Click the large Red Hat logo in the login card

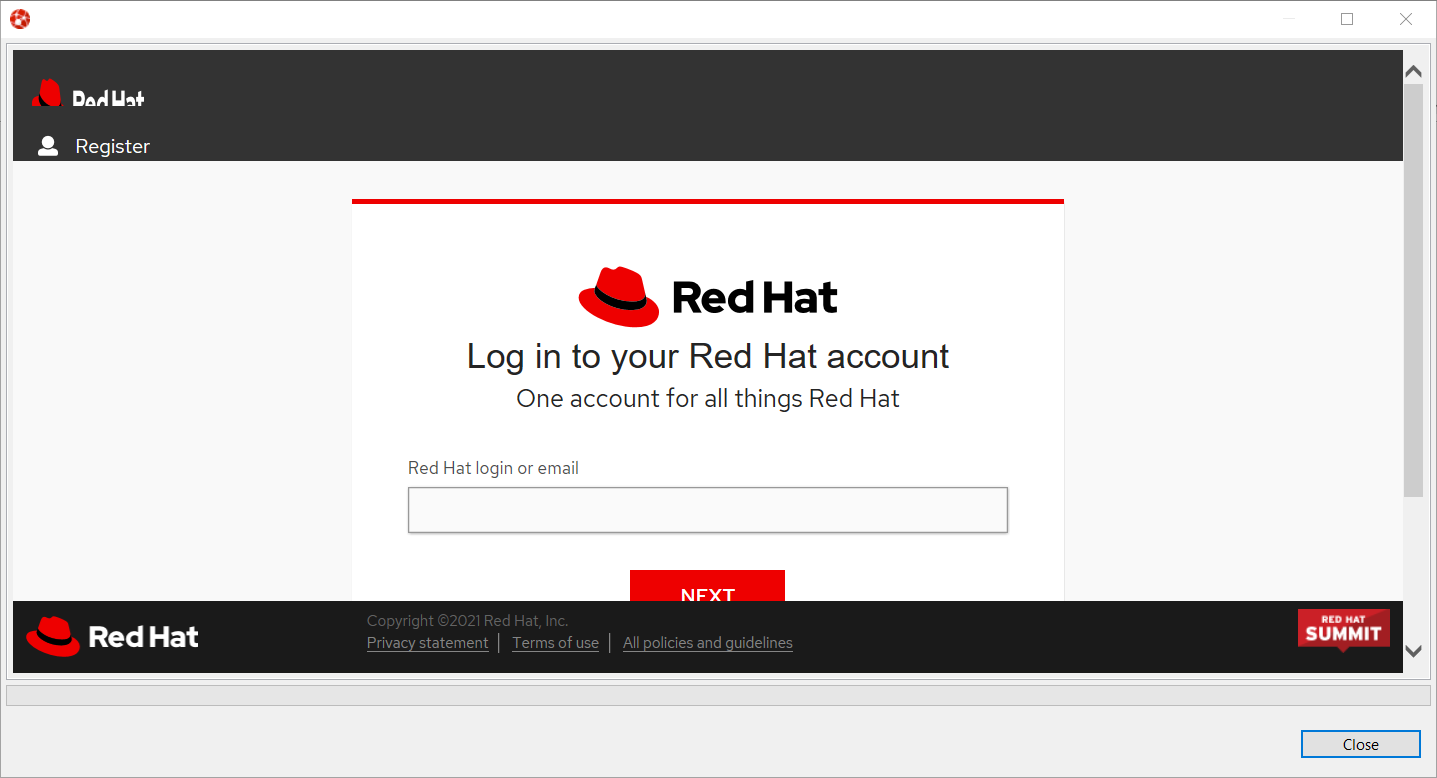click(x=708, y=297)
